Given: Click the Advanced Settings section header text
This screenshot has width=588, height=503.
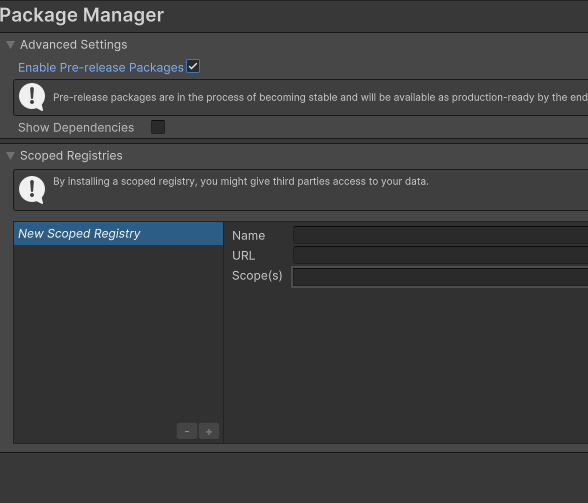Looking at the screenshot, I should click(74, 45).
